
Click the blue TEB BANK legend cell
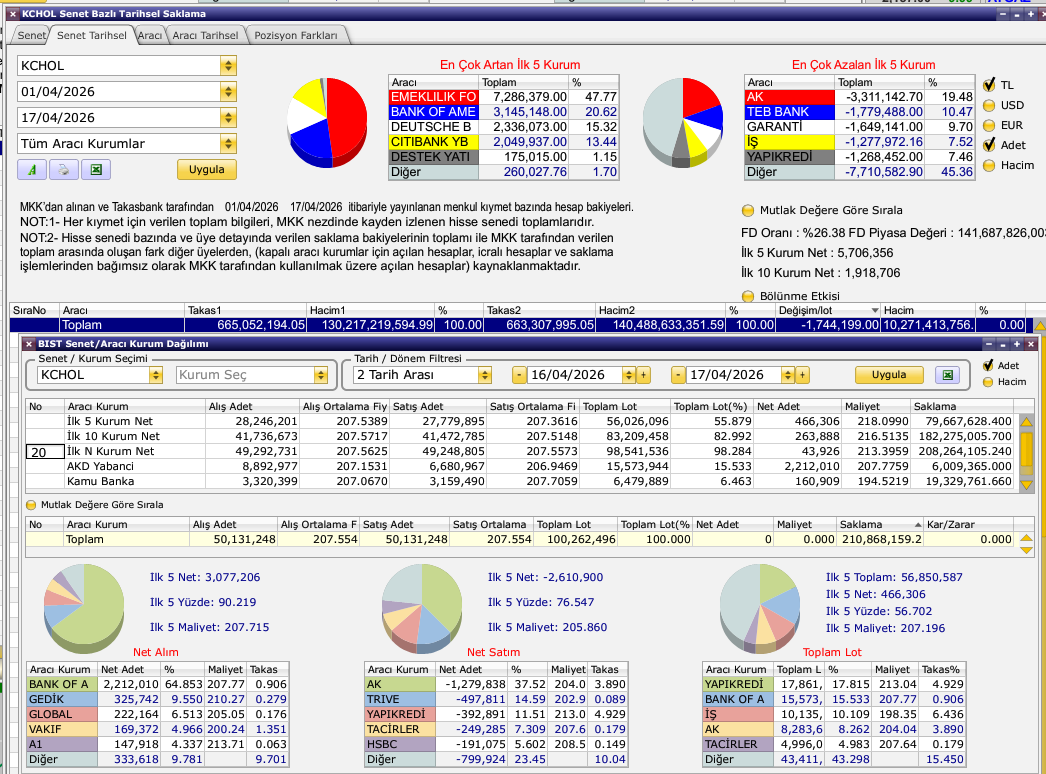click(x=790, y=112)
